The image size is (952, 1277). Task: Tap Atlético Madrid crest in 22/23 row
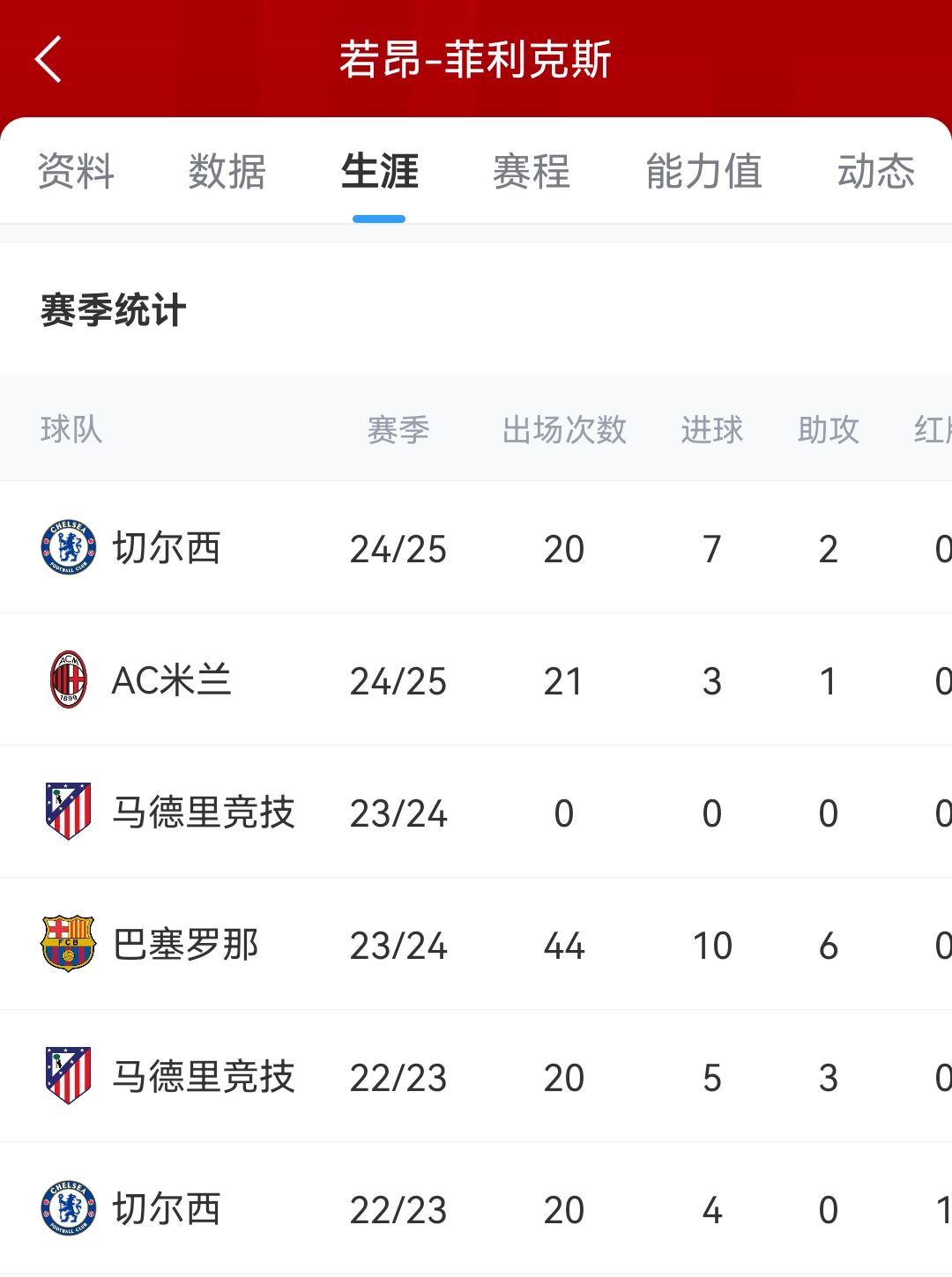tap(68, 1076)
